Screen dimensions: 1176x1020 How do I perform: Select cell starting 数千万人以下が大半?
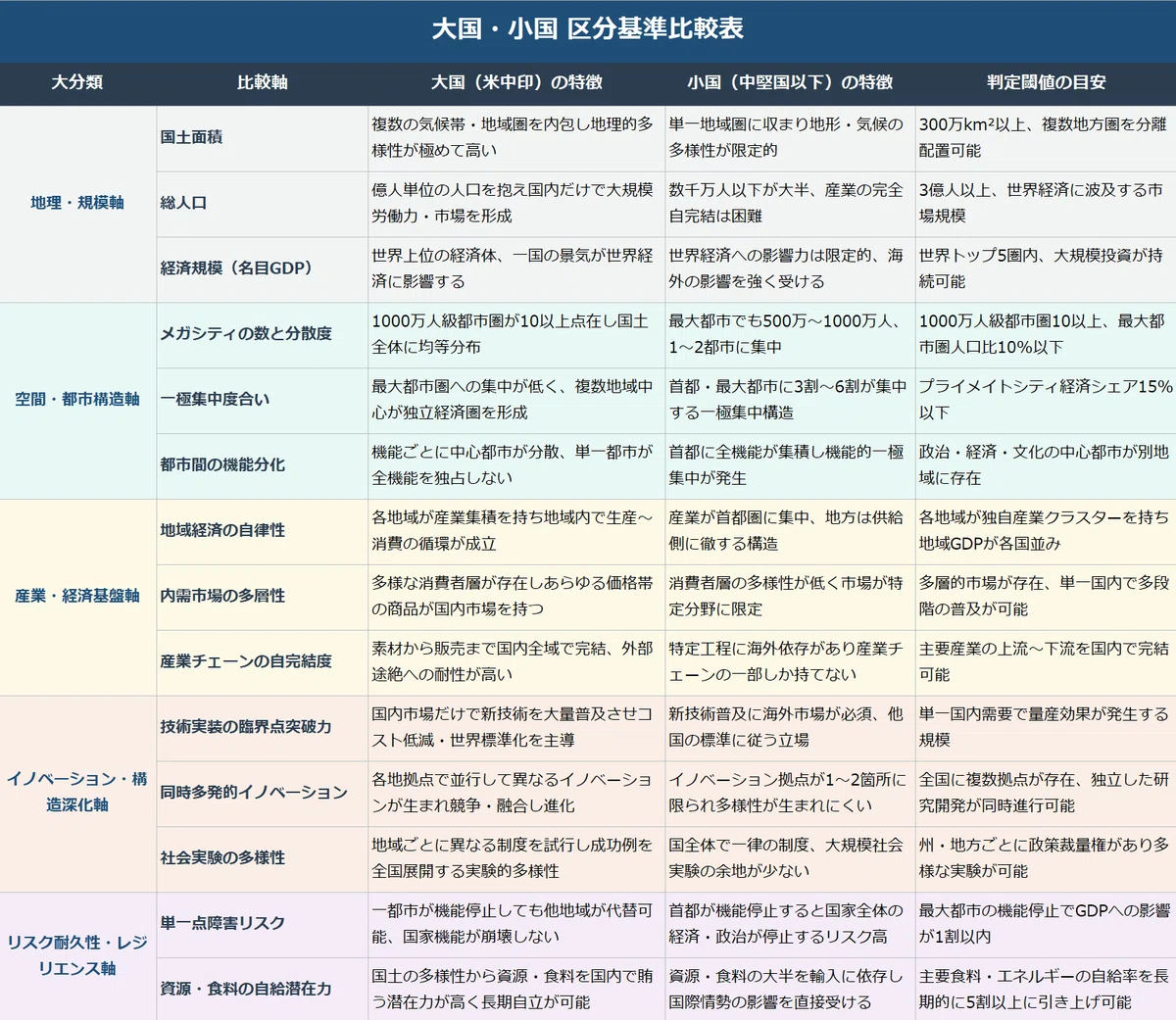(790, 204)
